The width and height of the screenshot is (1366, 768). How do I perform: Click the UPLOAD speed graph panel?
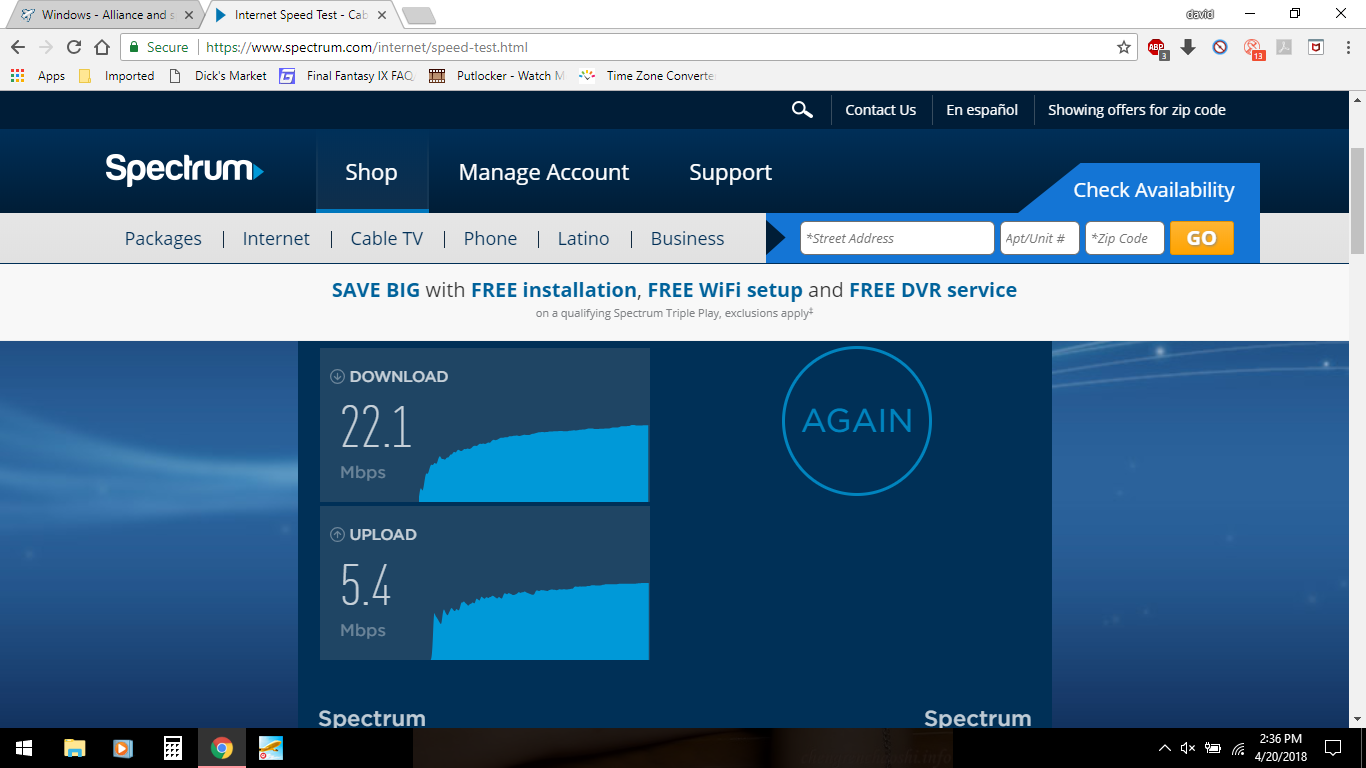coord(485,583)
